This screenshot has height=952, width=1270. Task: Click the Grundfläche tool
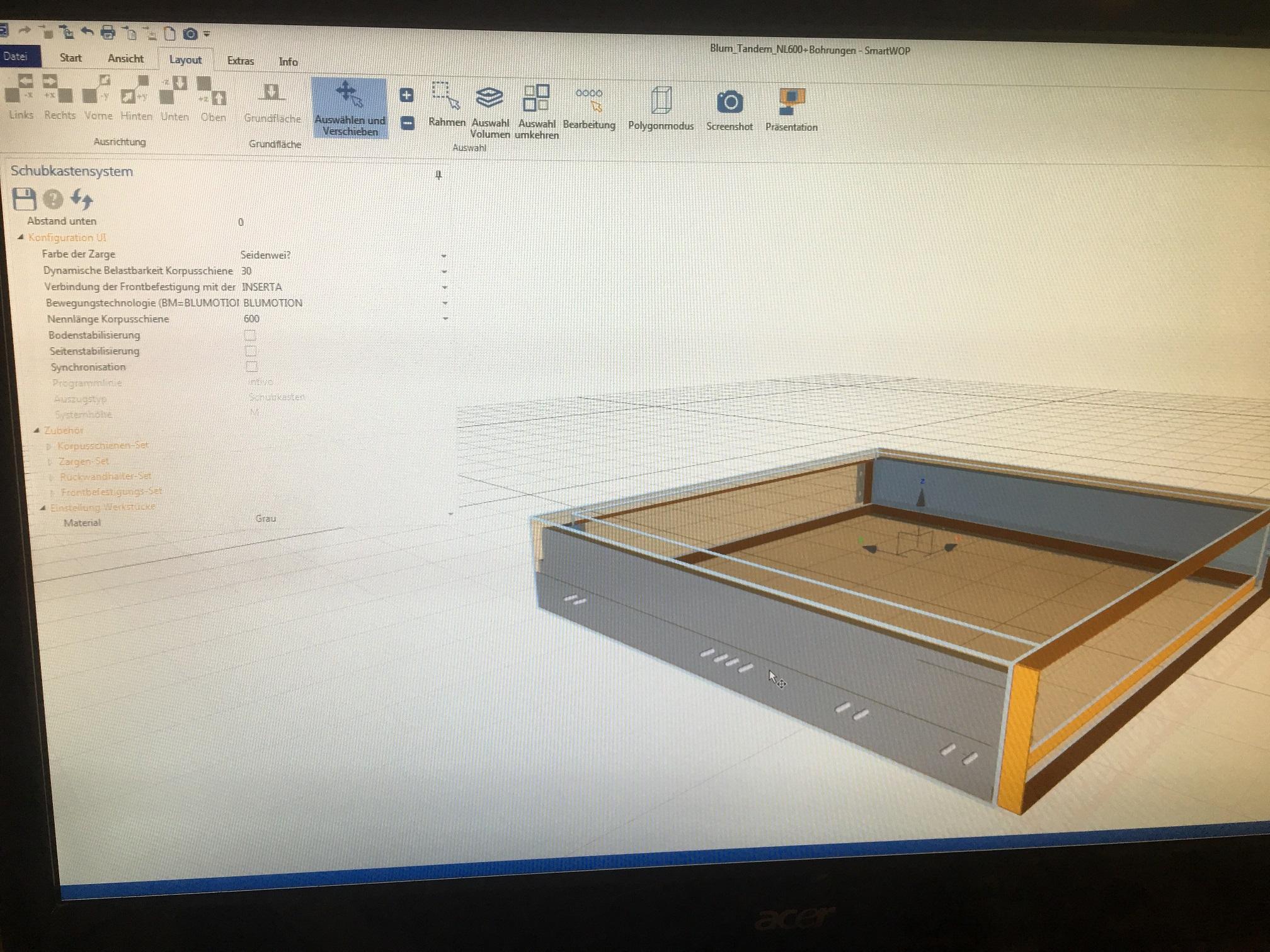pos(272,103)
